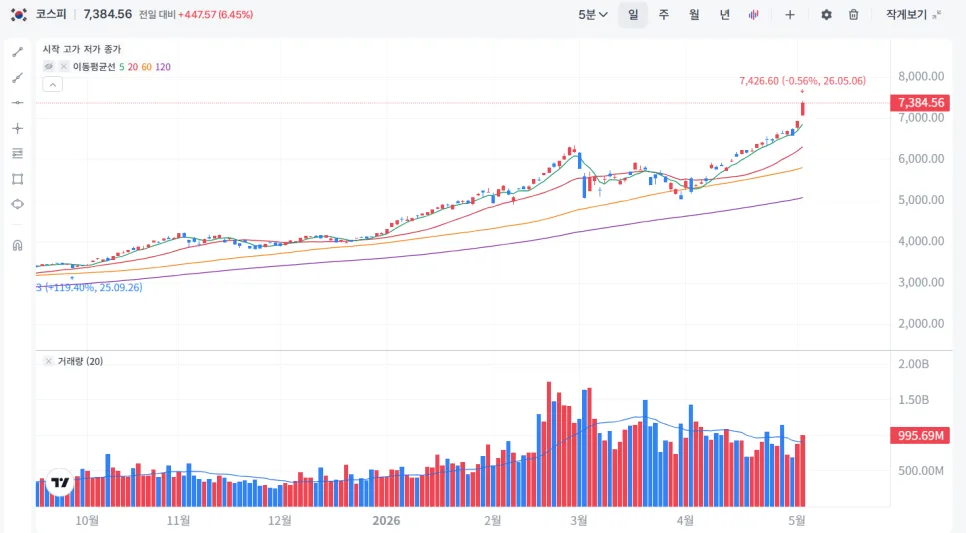Toggle moving average line visibility
Screen dimensions: 966x533
coord(48,67)
